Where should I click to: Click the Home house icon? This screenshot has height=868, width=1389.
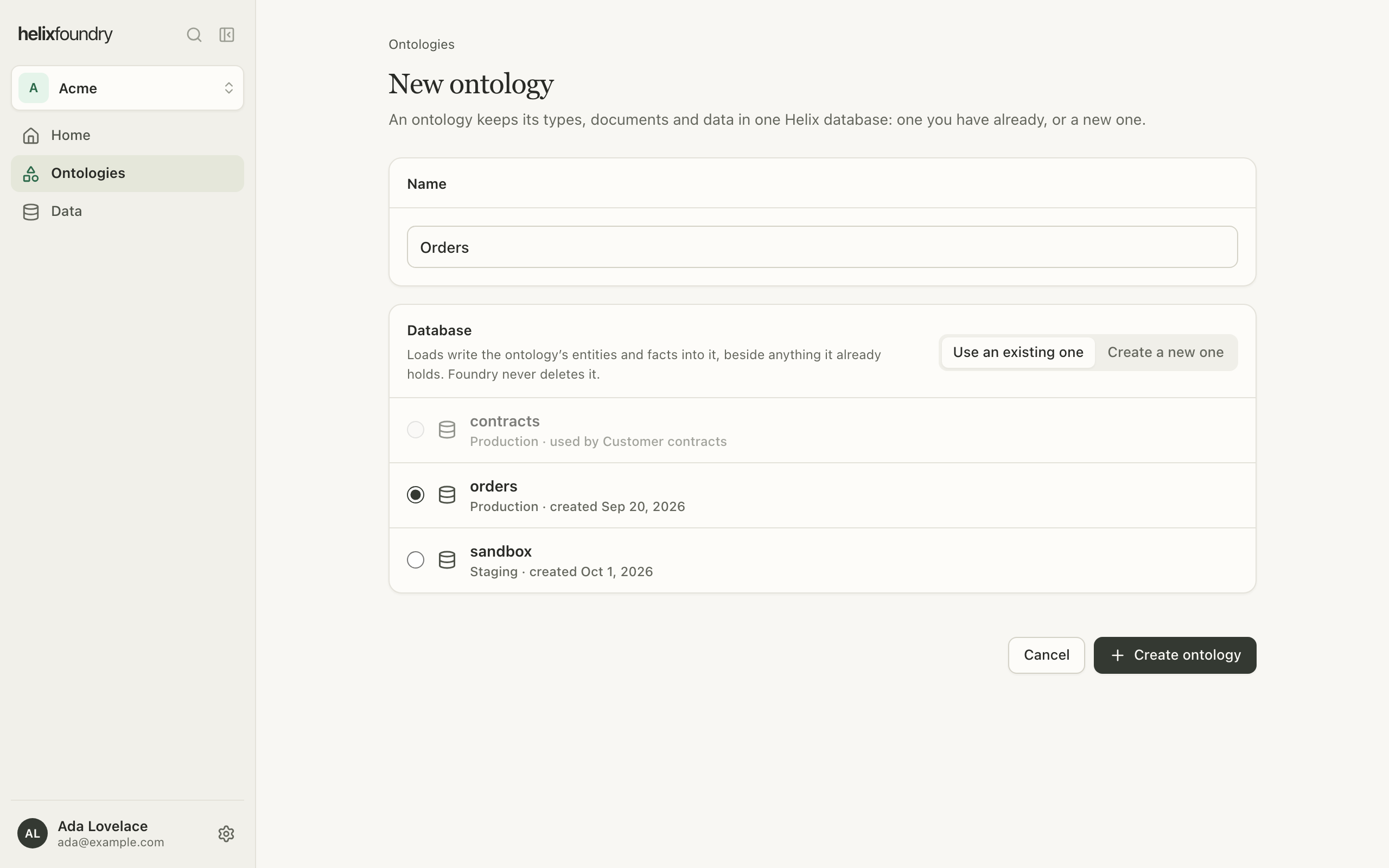pos(31,136)
